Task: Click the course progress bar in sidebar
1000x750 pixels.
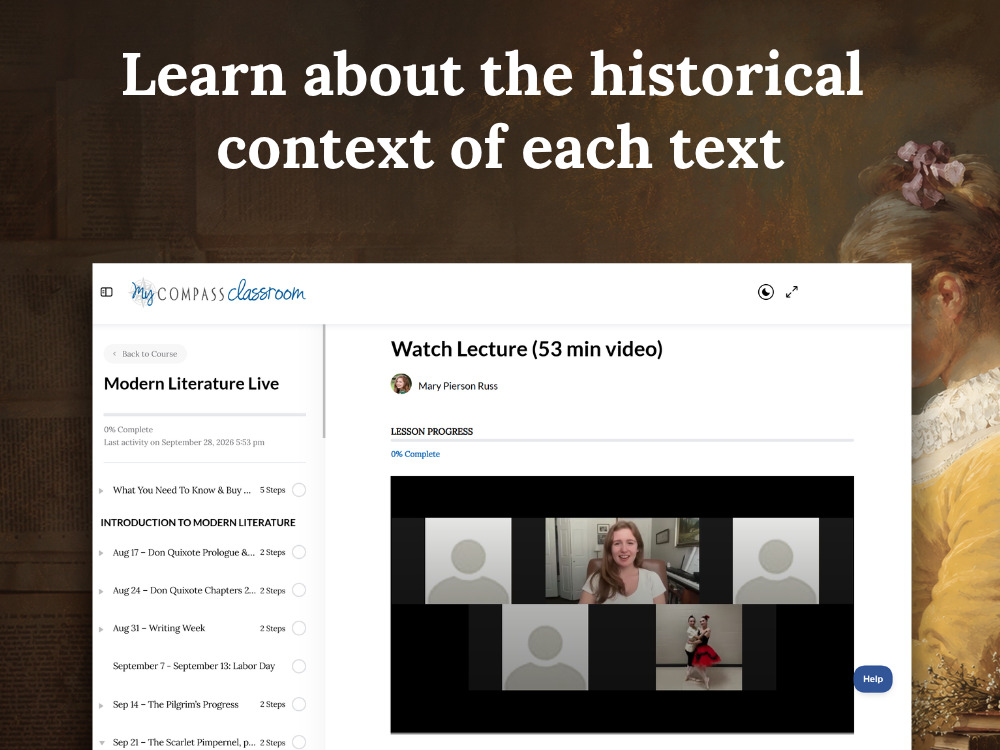Action: tap(205, 415)
